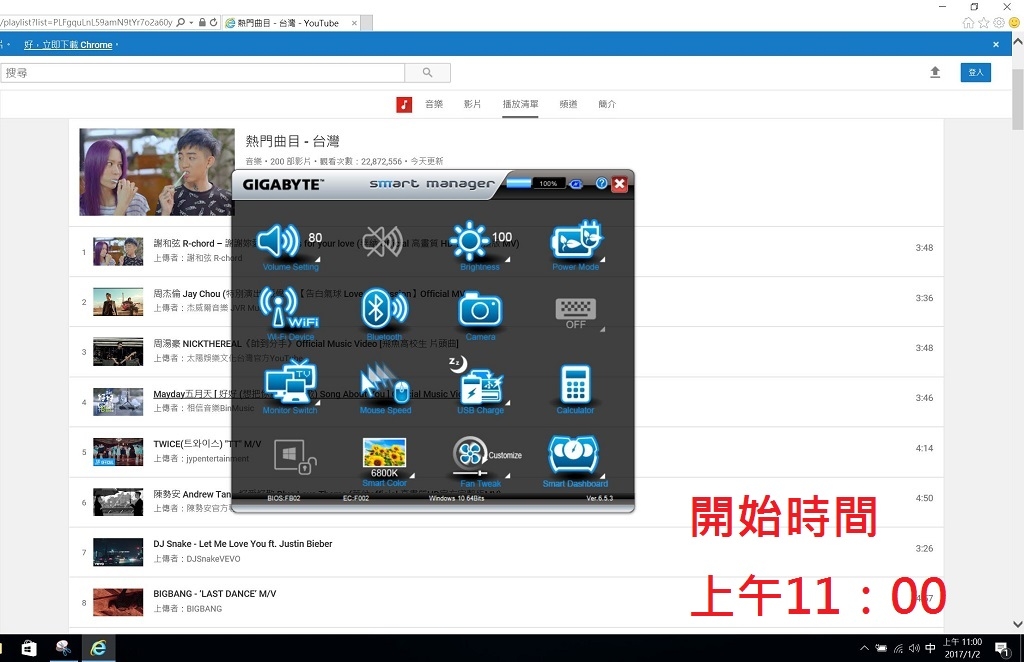Open the 播放清單 tab
1024x662 pixels.
(520, 104)
